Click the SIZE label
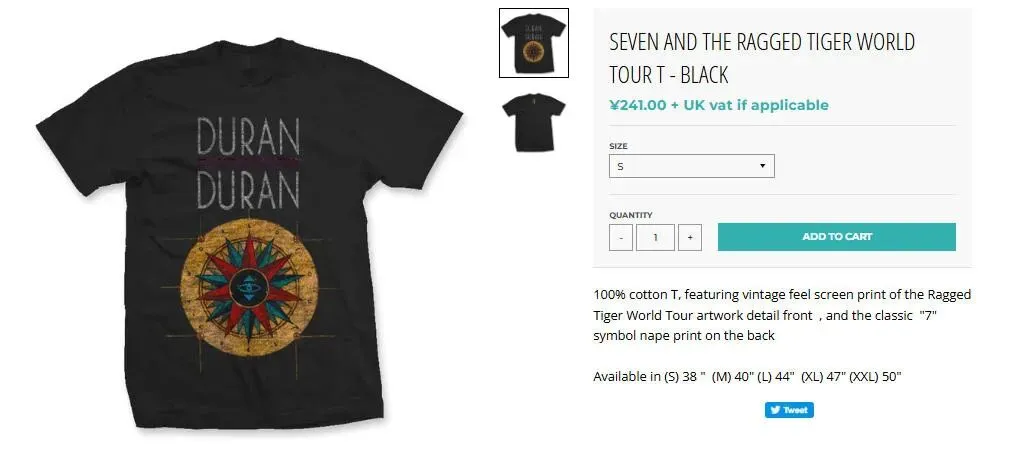This screenshot has width=1011, height=471. tap(618, 146)
